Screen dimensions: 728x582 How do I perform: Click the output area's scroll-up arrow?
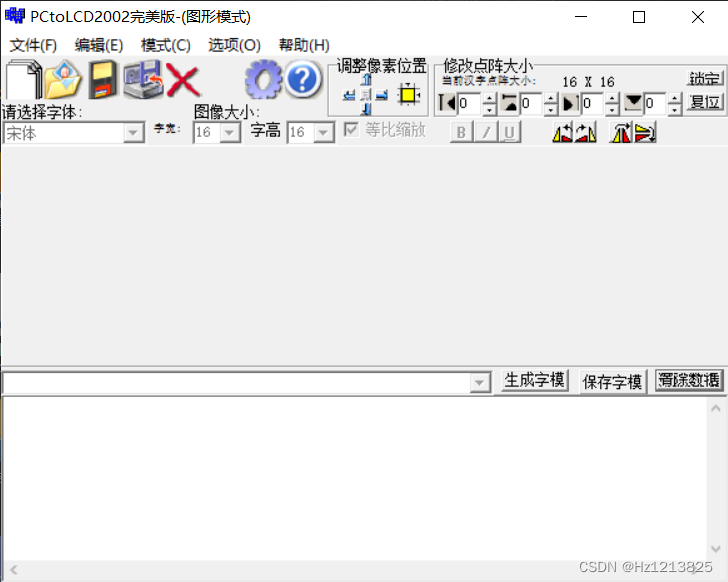(715, 408)
